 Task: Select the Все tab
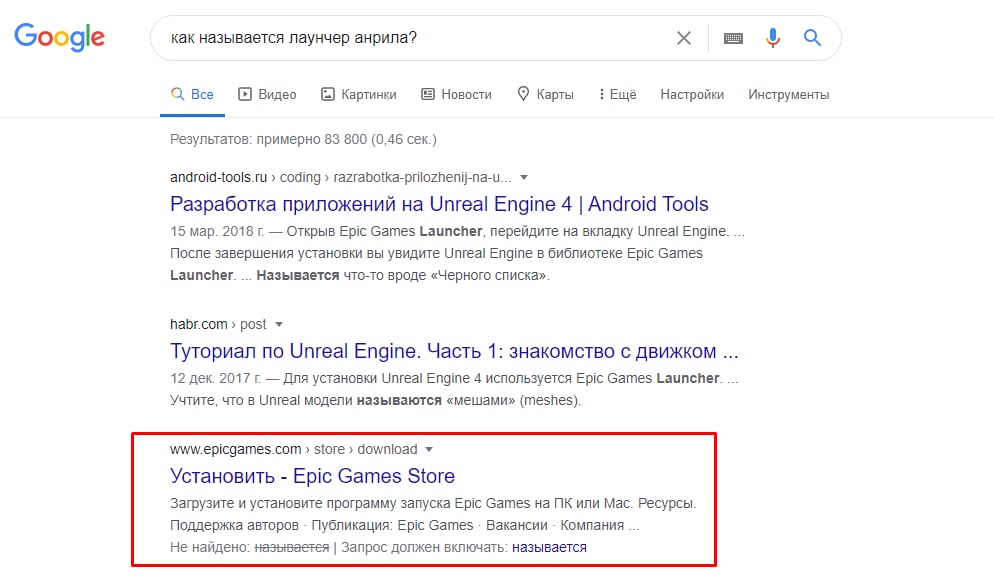coord(192,94)
